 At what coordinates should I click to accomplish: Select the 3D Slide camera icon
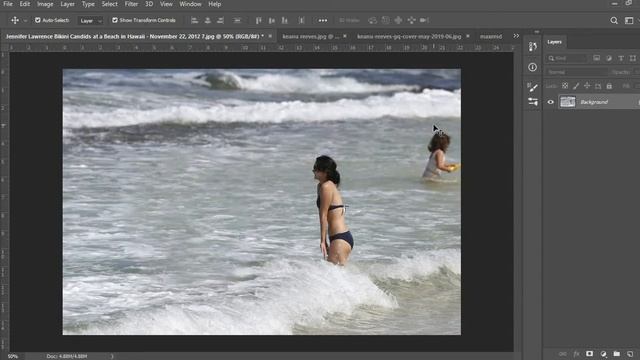tap(411, 20)
